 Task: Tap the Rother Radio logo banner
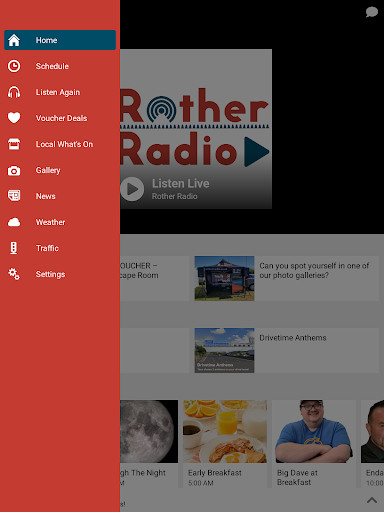point(196,129)
